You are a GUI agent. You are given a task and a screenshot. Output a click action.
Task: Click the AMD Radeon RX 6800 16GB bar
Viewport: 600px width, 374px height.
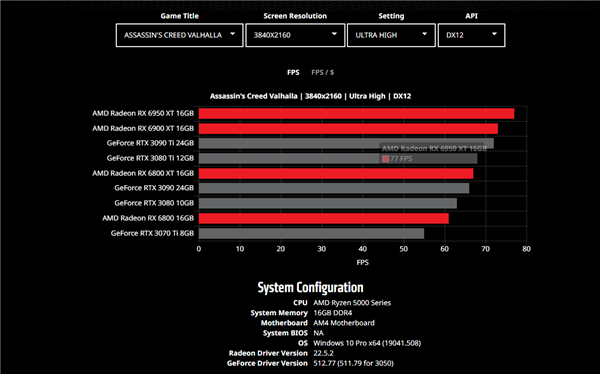[x=324, y=218]
